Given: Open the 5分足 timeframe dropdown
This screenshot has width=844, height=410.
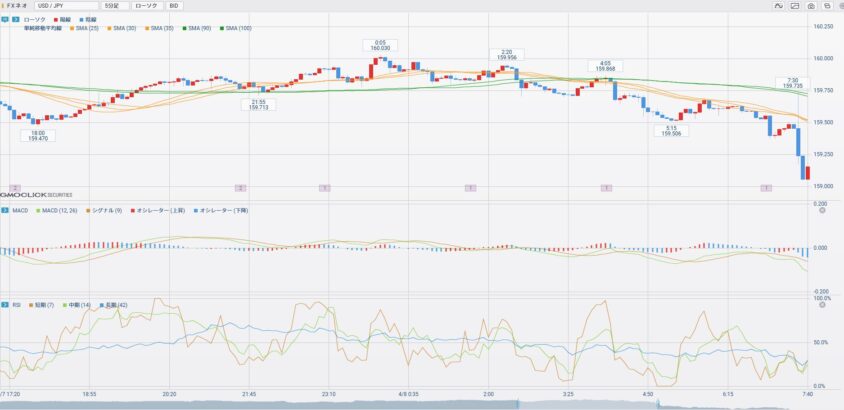Looking at the screenshot, I should [115, 6].
